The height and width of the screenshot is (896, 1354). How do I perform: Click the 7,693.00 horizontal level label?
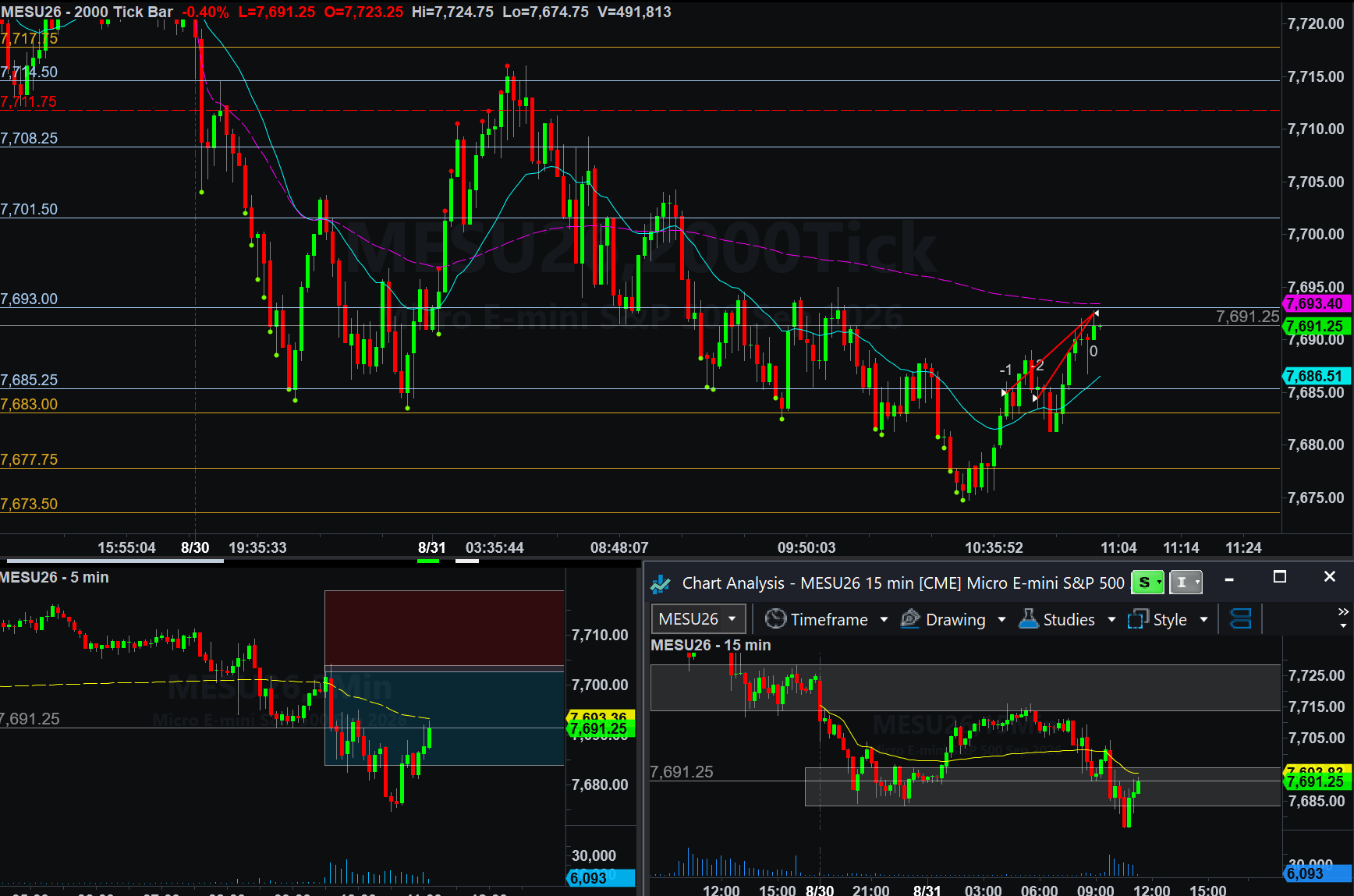pos(29,299)
